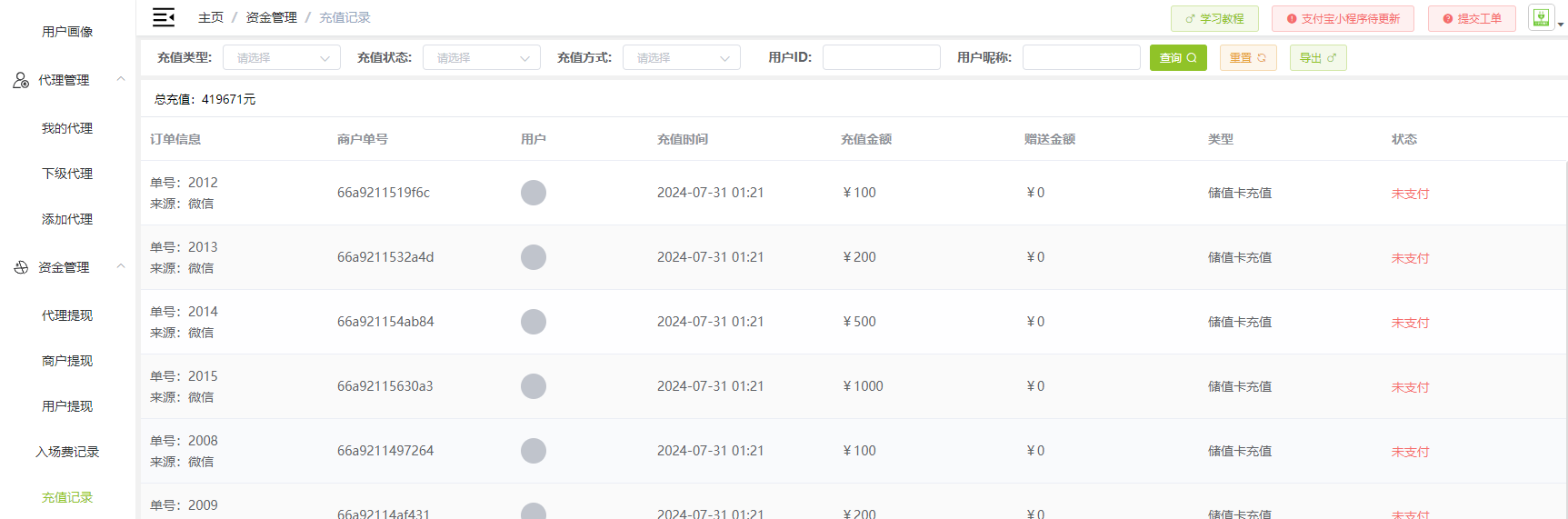Click the 支付宝小程序待更新 notice button
Viewport: 1568px width, 519px height.
(1343, 18)
